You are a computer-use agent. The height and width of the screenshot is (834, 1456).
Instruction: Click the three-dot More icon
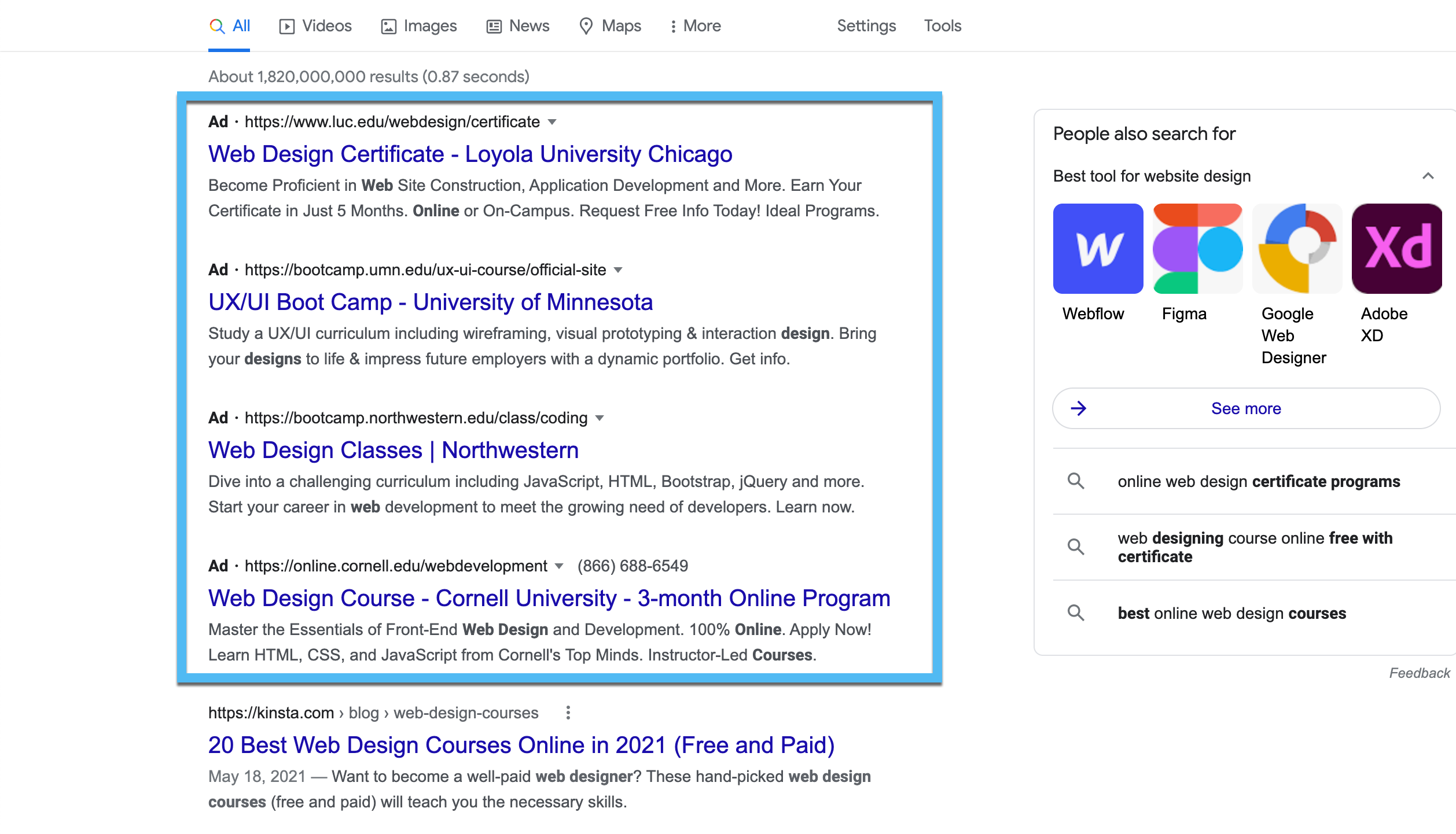673,27
